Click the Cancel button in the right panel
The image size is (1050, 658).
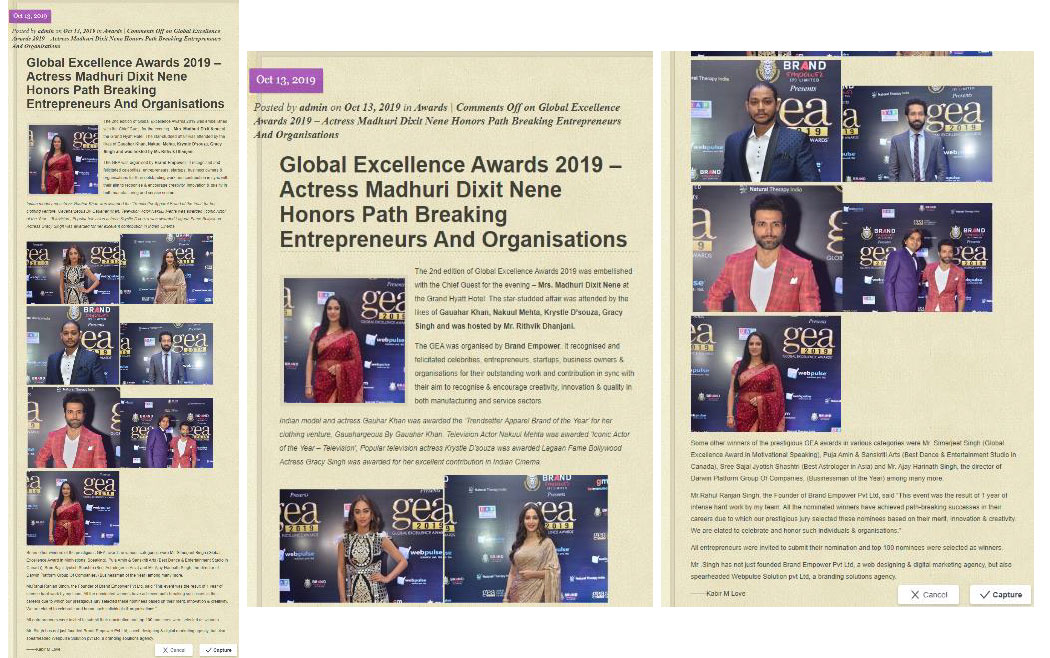coord(928,594)
